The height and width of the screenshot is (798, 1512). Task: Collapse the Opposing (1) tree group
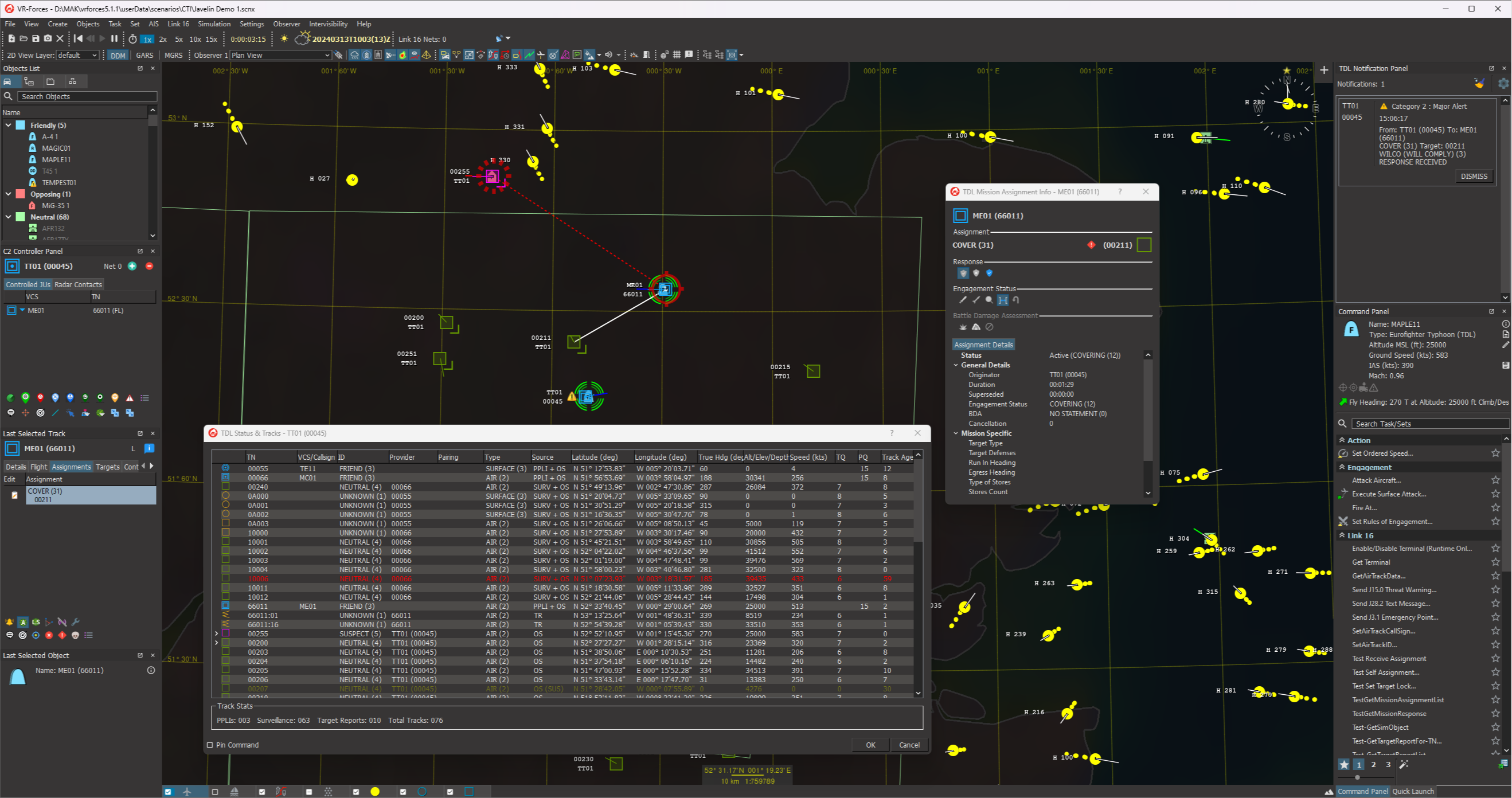(8, 194)
